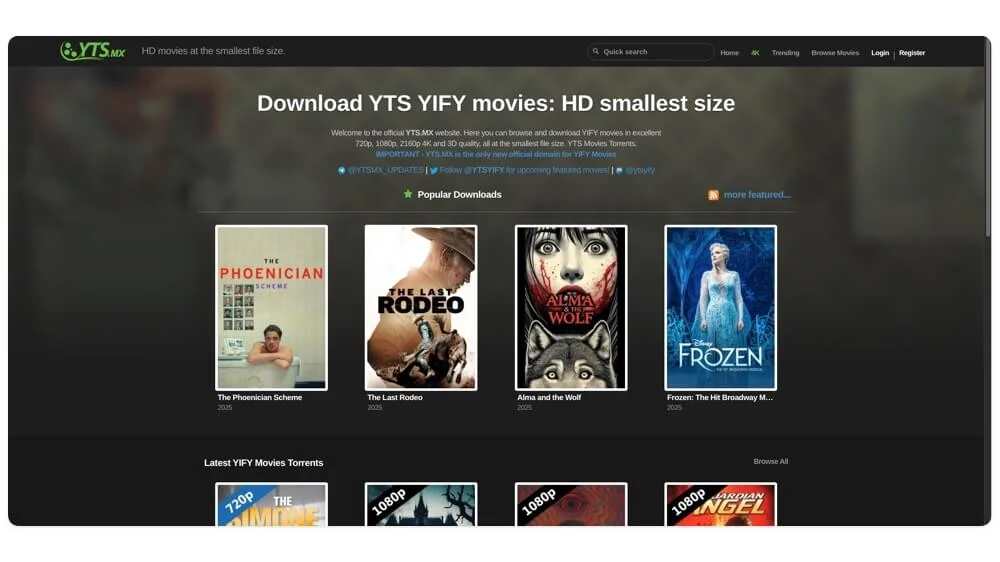1000x562 pixels.
Task: Open the @ytsyify link
Action: [x=640, y=170]
